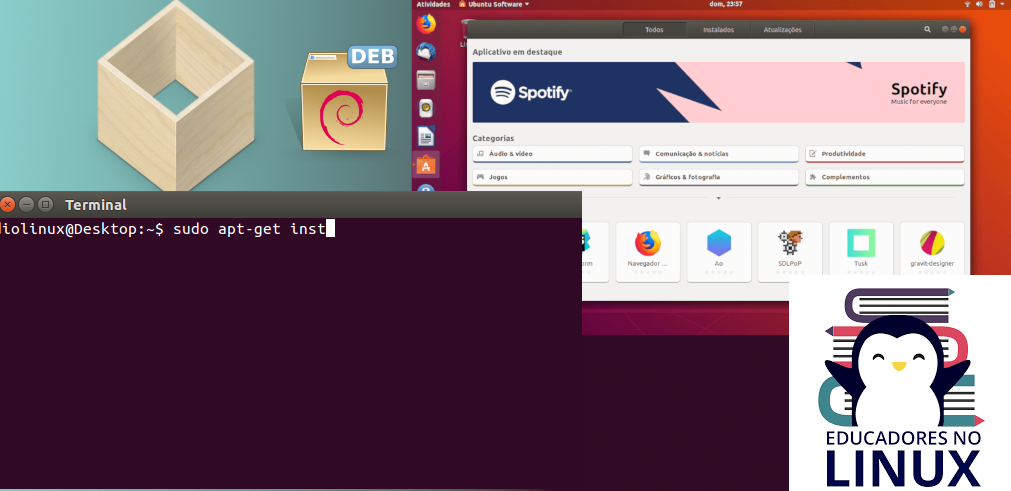The width and height of the screenshot is (1011, 491).
Task: Minimize the Terminal window
Action: click(26, 205)
